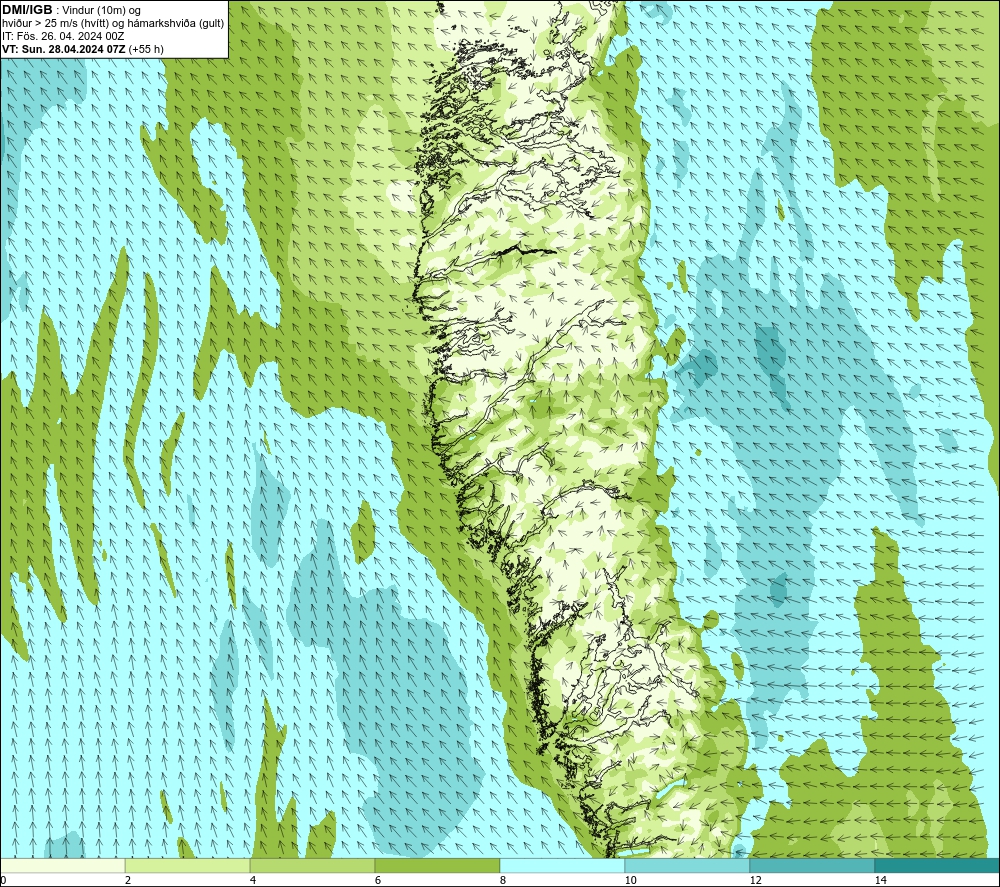This screenshot has width=1000, height=887.
Task: Click the '12' label on the color scale
Action: [755, 881]
